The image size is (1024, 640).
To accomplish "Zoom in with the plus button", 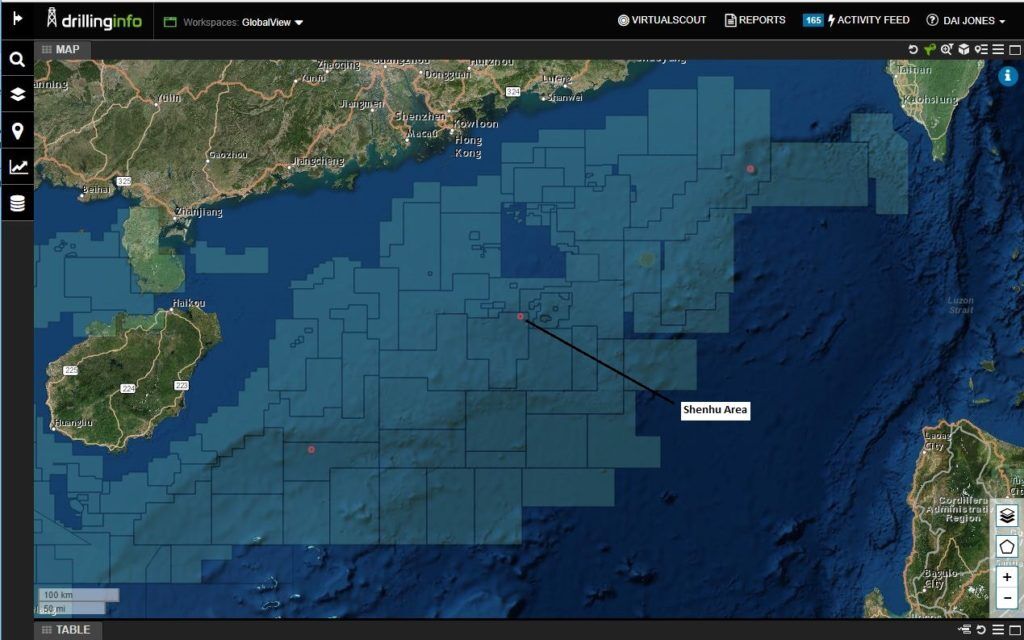I will (1006, 577).
